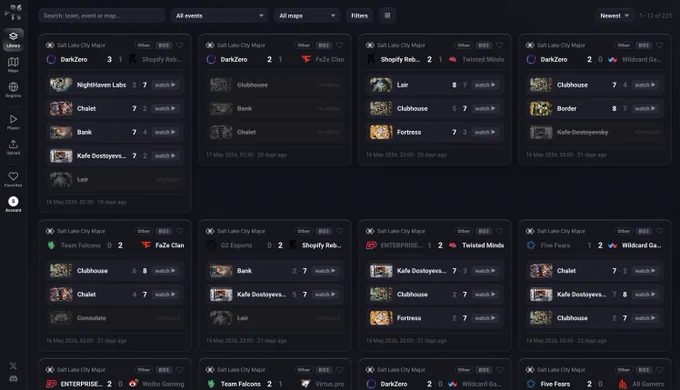Favorite the Team Falcons vs FaZe Clan match
The image size is (680, 390).
(x=180, y=231)
